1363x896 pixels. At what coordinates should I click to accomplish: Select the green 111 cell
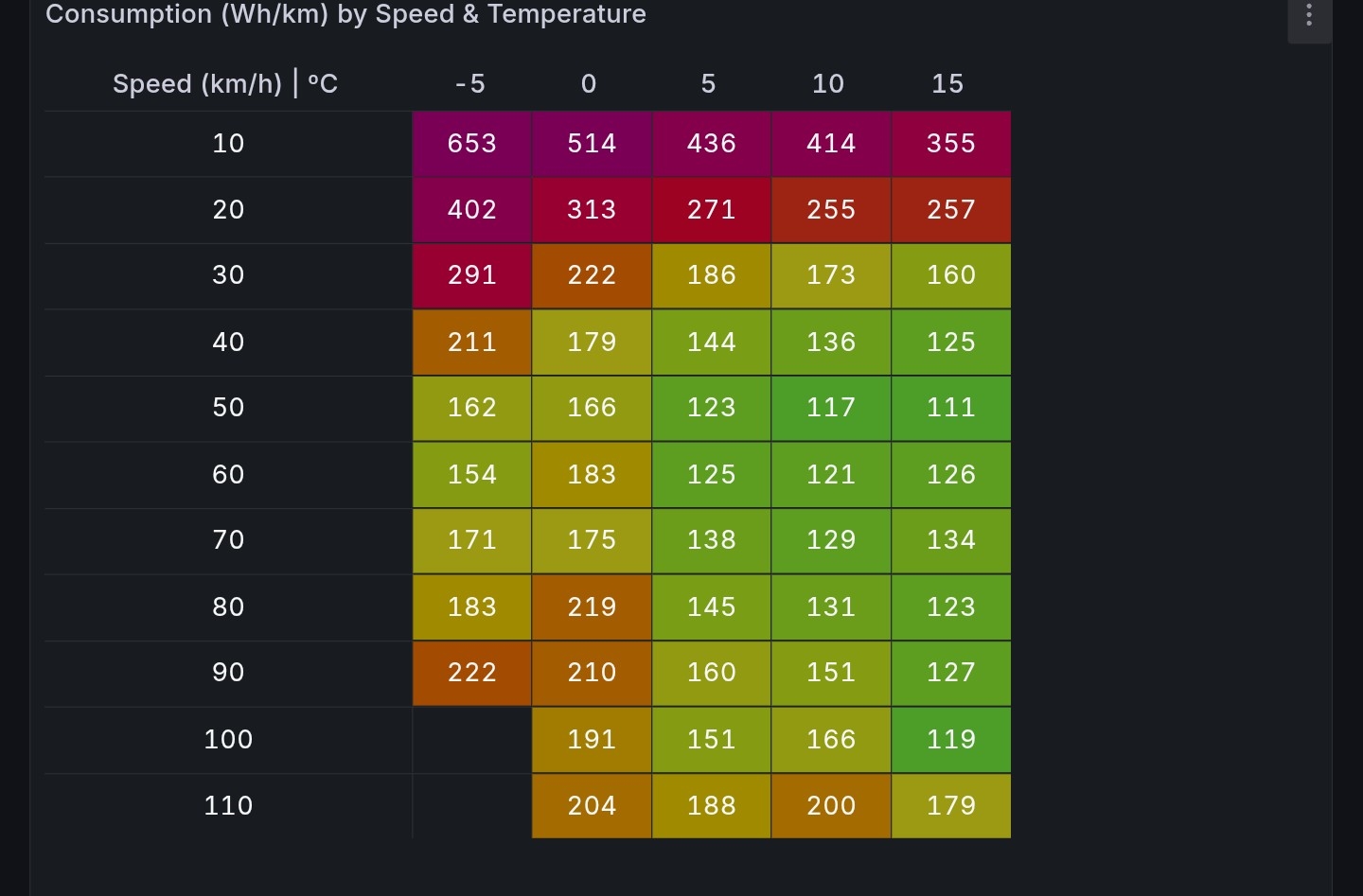[x=951, y=408]
